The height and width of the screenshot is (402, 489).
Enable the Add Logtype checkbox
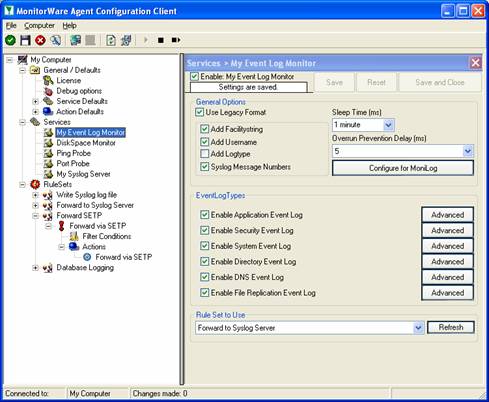204,154
